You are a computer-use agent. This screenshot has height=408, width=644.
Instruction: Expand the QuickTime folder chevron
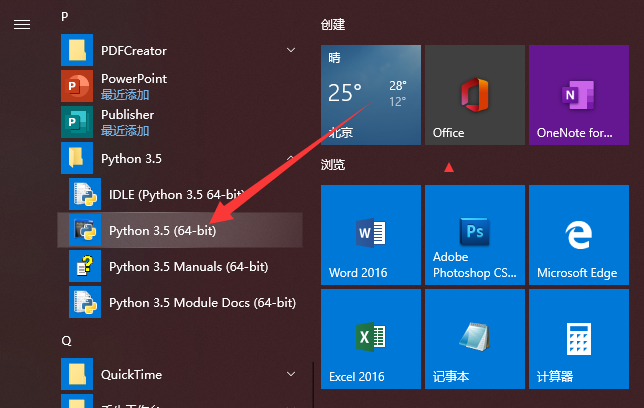tap(291, 374)
